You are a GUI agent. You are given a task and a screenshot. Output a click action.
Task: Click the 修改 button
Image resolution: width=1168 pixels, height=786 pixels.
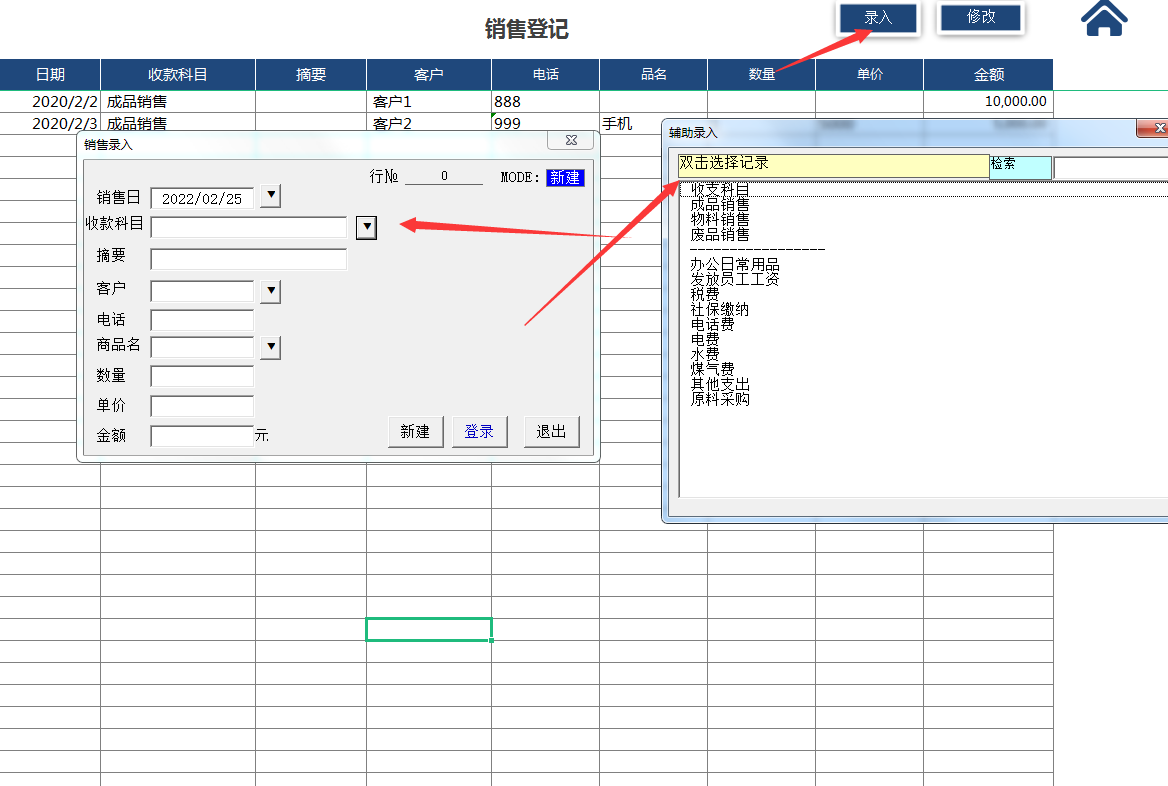[x=981, y=16]
